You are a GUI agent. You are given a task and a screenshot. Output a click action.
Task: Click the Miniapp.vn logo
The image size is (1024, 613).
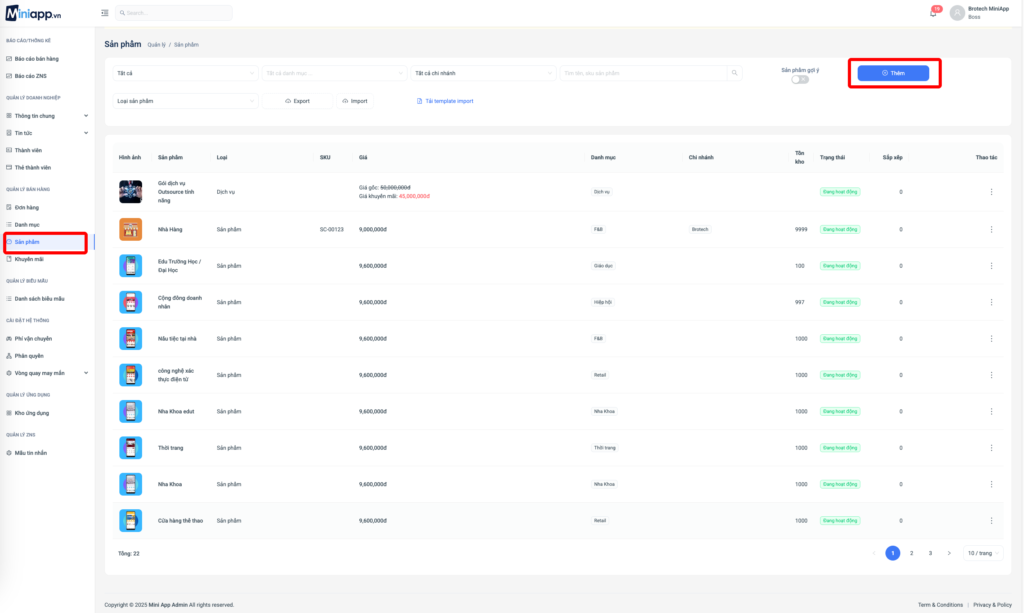(x=33, y=13)
